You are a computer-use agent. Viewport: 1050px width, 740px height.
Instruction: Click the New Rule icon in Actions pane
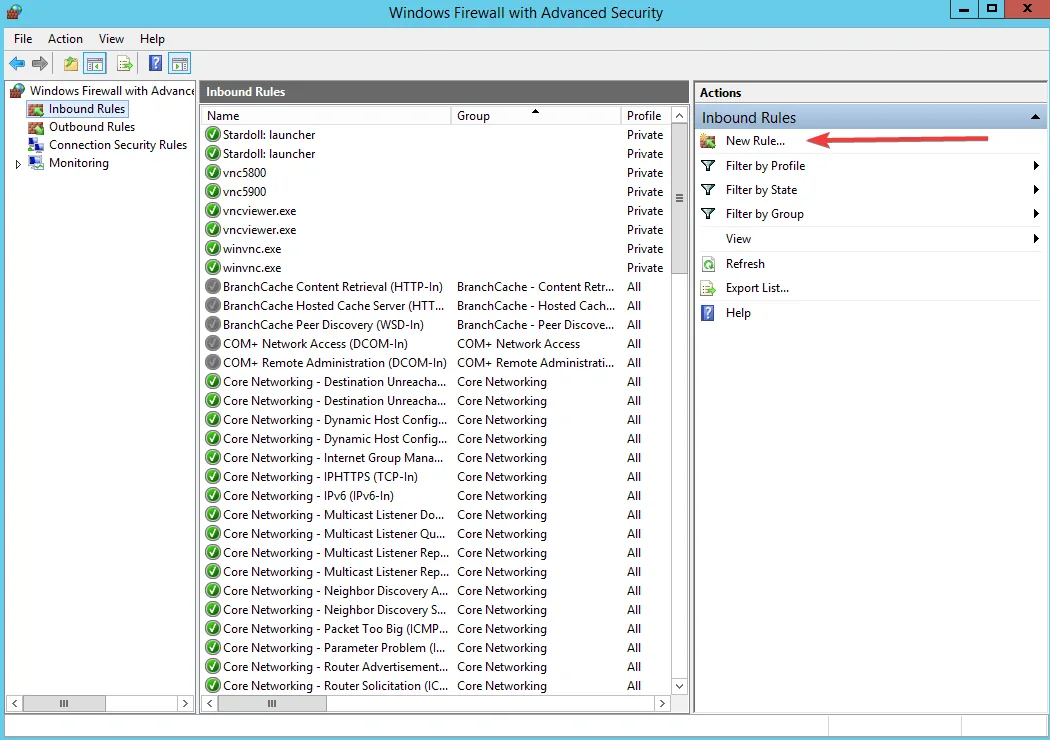[708, 141]
